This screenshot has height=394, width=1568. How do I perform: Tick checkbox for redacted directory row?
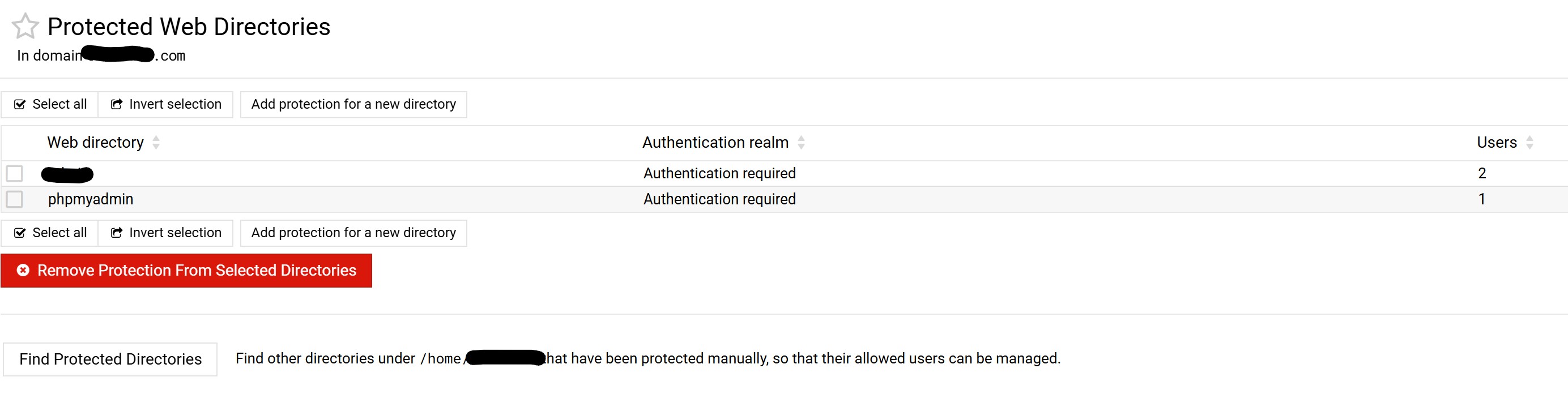tap(15, 174)
